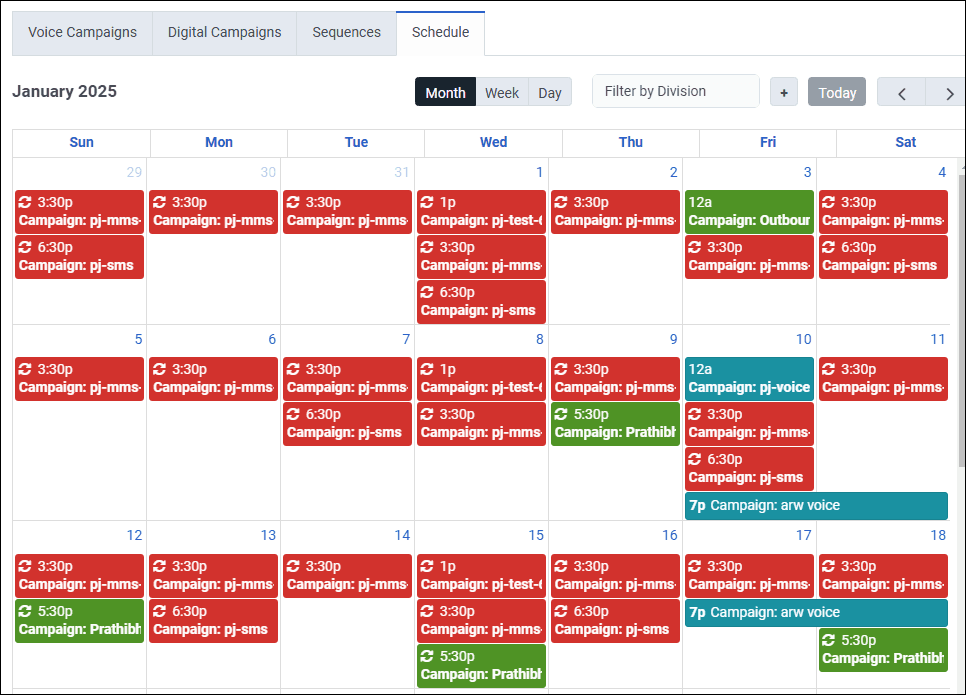
Task: Switch to Week view
Action: coord(501,92)
